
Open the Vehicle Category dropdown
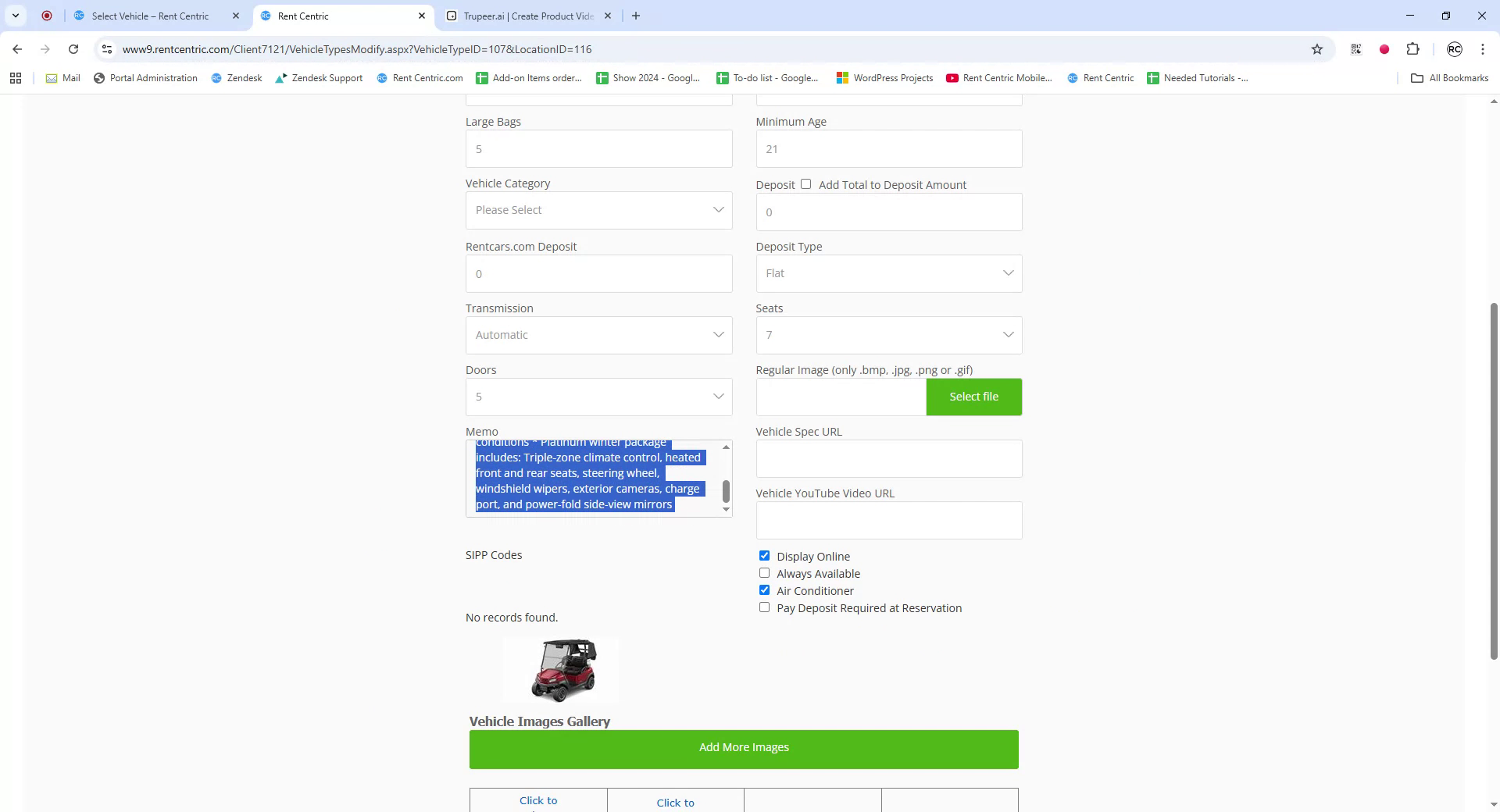coord(598,209)
